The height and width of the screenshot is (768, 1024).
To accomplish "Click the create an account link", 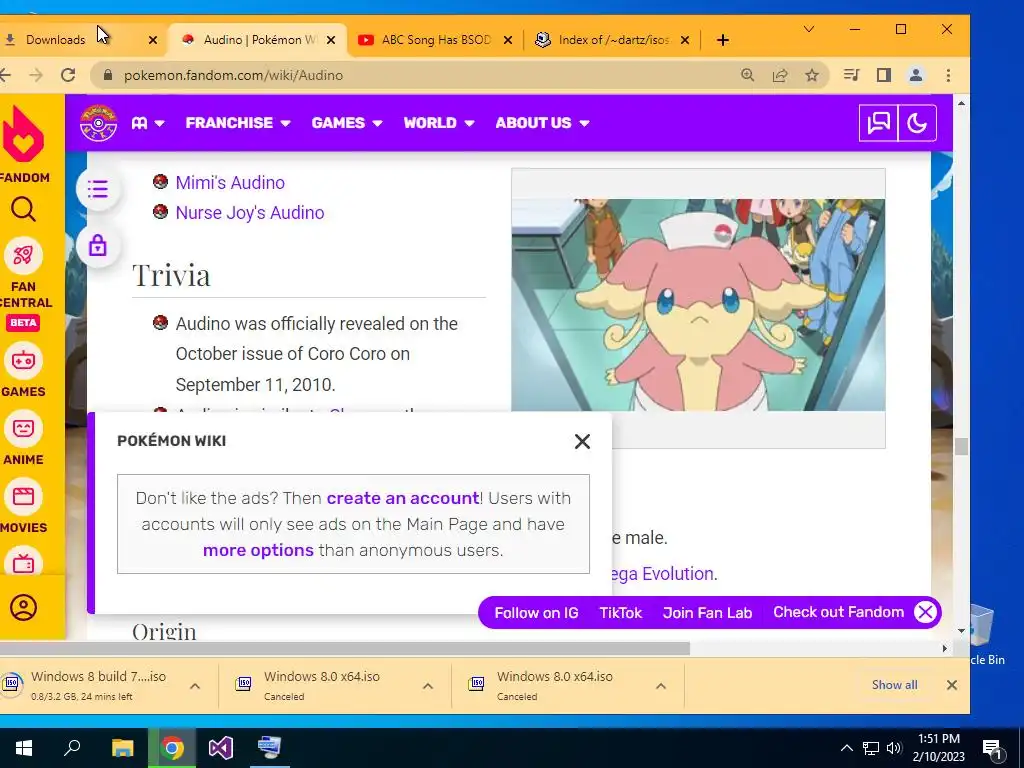I will pyautogui.click(x=403, y=498).
